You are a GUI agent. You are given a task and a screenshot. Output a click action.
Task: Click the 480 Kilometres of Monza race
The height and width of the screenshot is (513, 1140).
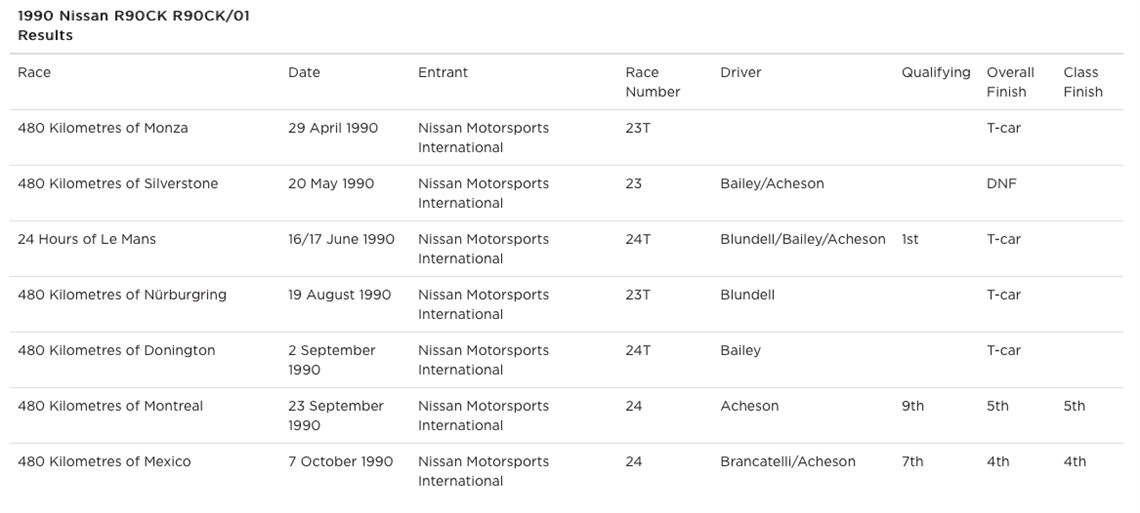tap(103, 128)
